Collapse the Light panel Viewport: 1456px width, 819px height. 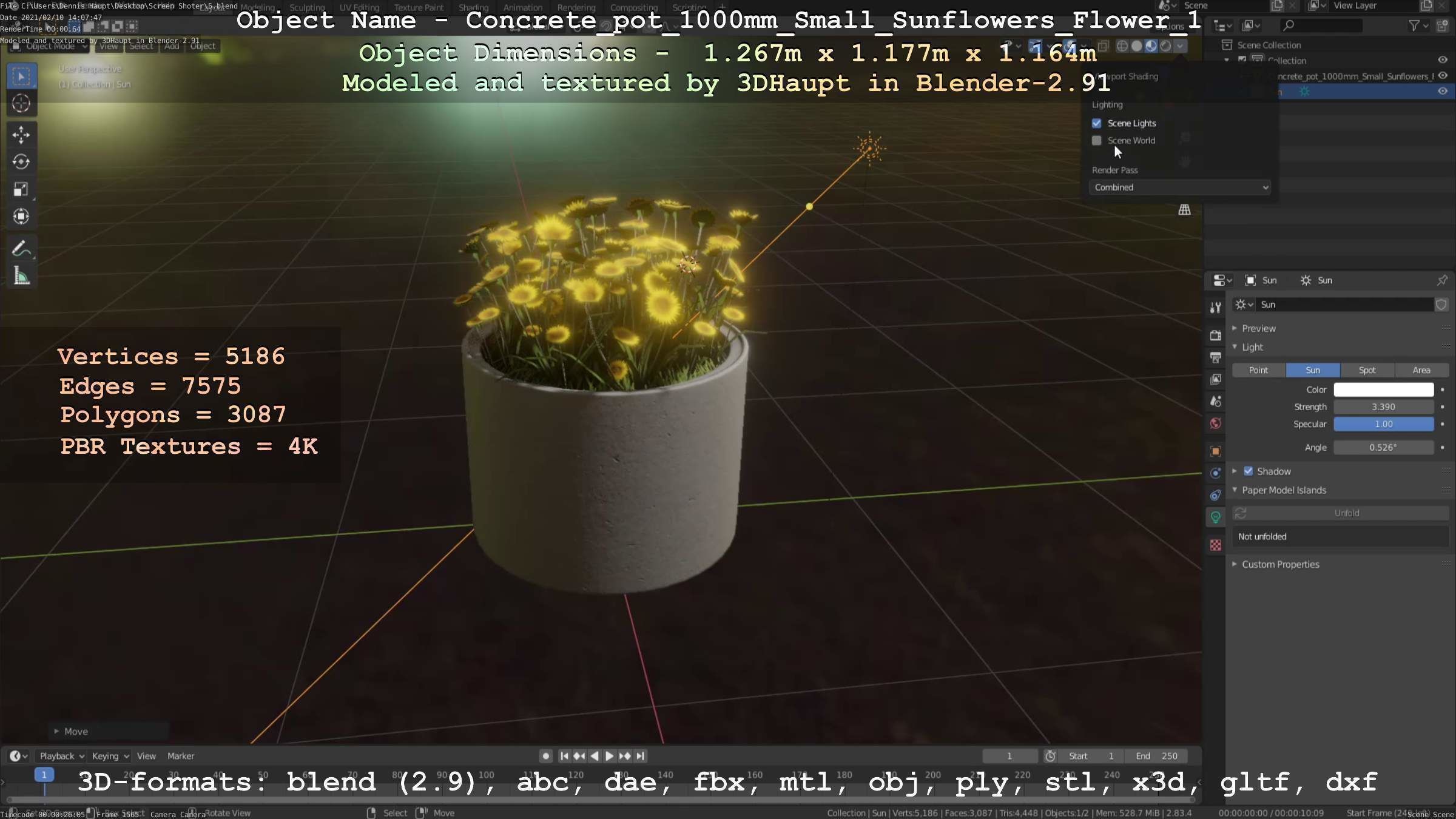click(1235, 347)
